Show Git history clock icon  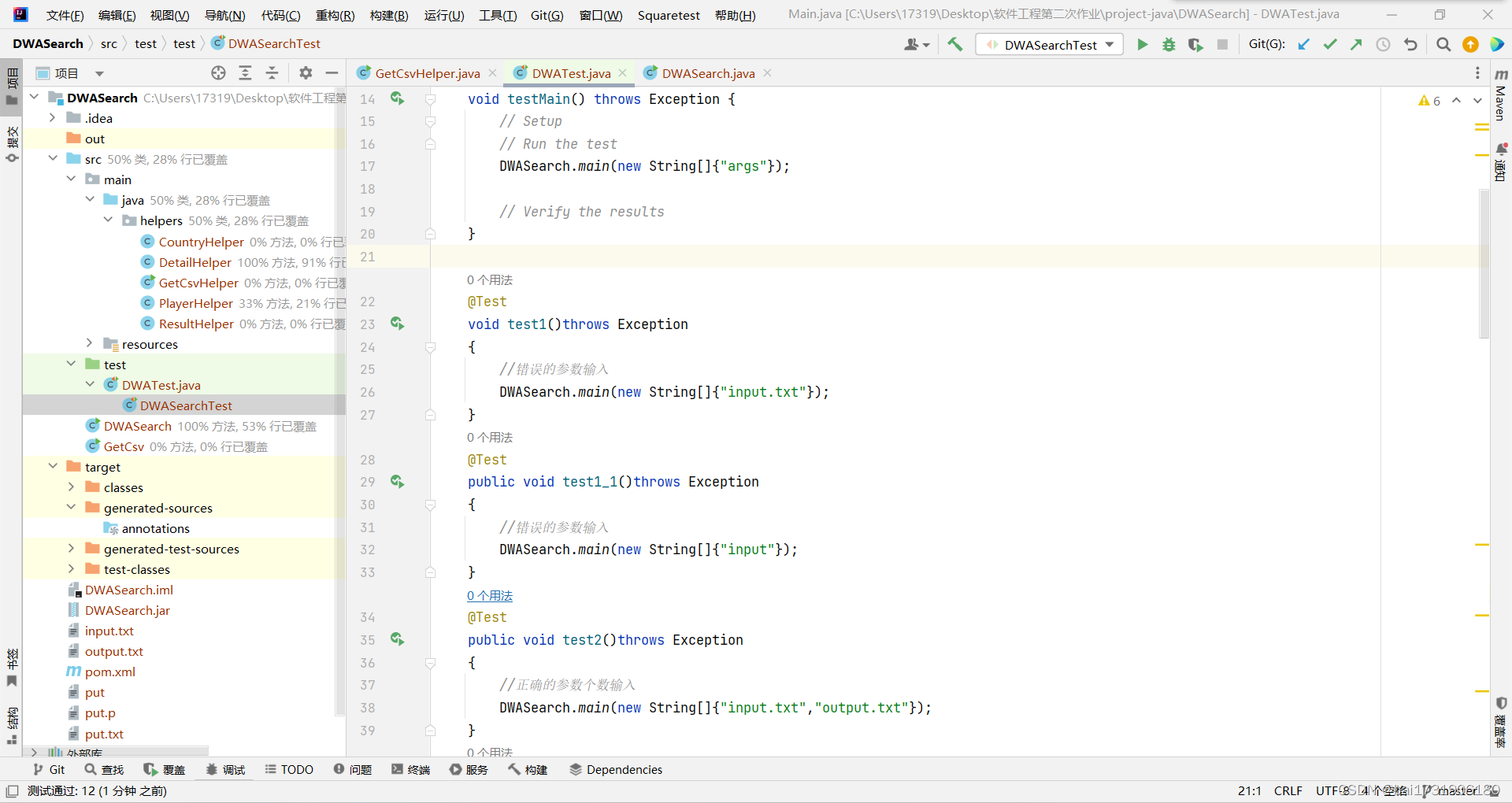pyautogui.click(x=1383, y=45)
